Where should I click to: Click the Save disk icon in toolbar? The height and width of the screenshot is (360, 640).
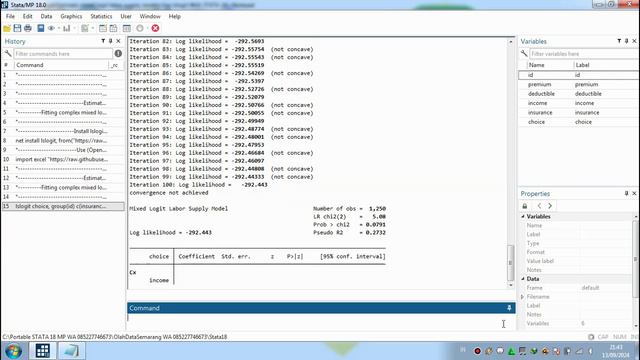pyautogui.click(x=17, y=28)
